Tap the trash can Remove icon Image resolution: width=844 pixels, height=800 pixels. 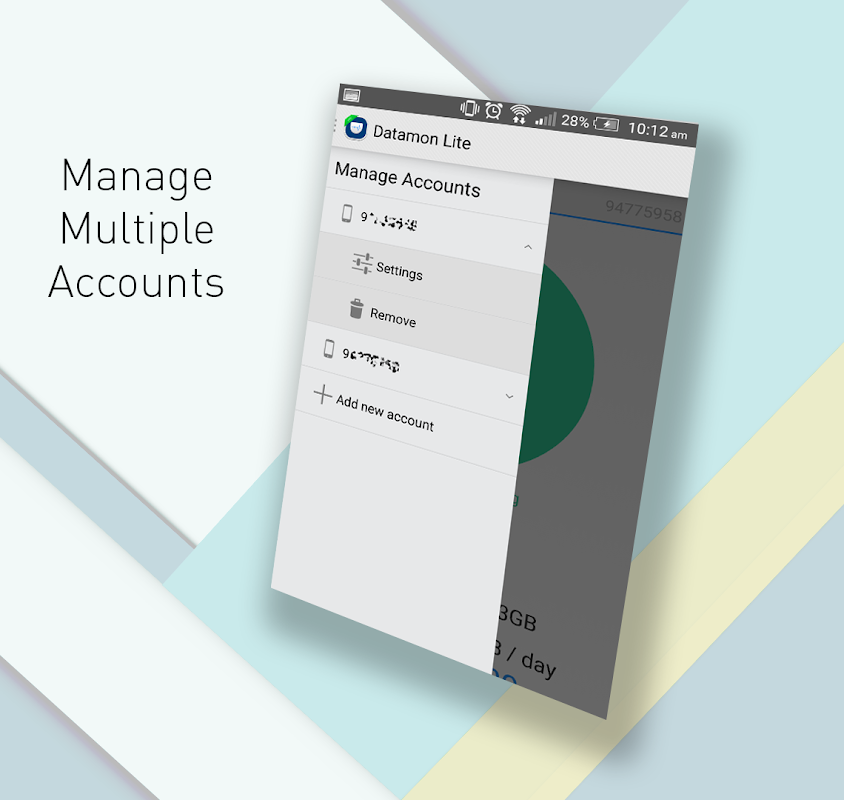[x=356, y=308]
